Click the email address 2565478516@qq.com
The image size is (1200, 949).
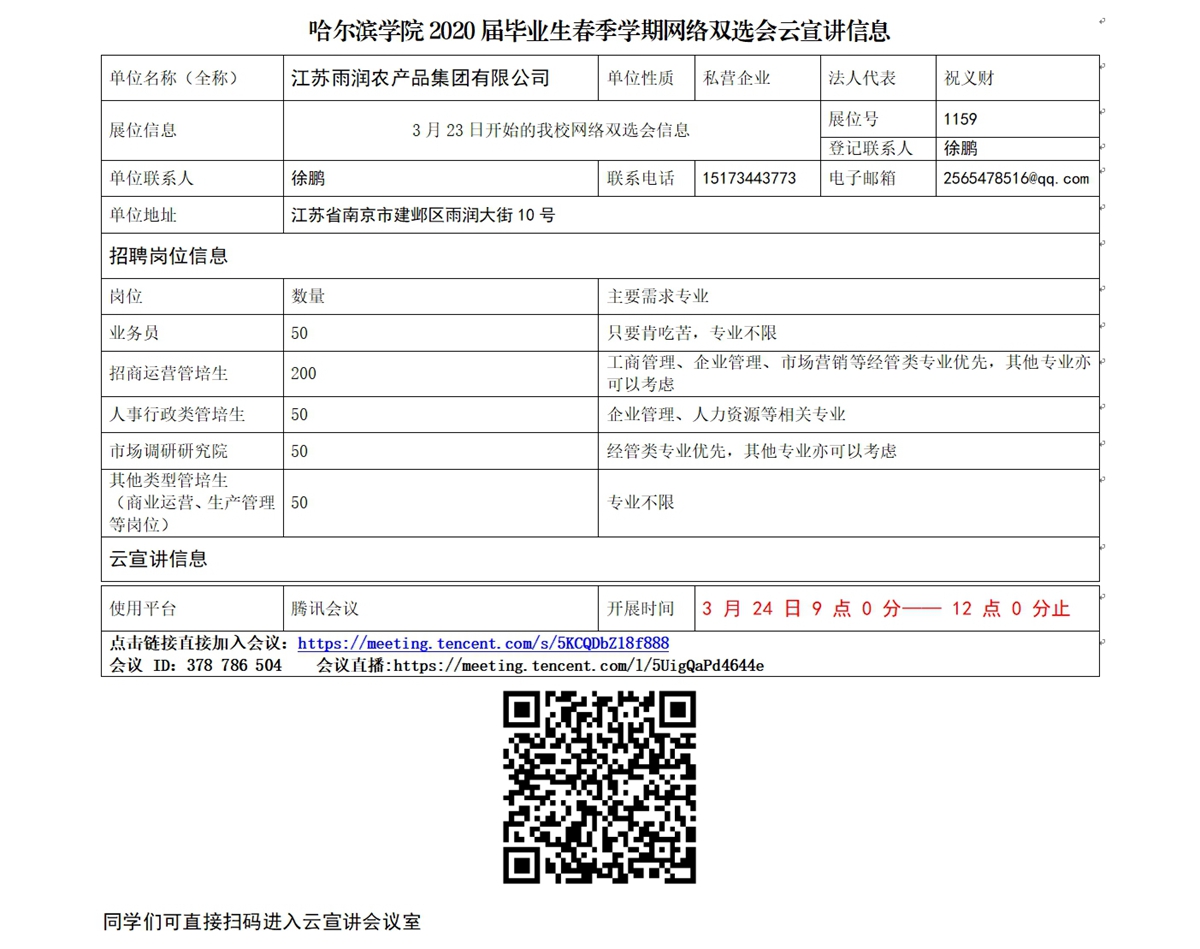pyautogui.click(x=1015, y=179)
